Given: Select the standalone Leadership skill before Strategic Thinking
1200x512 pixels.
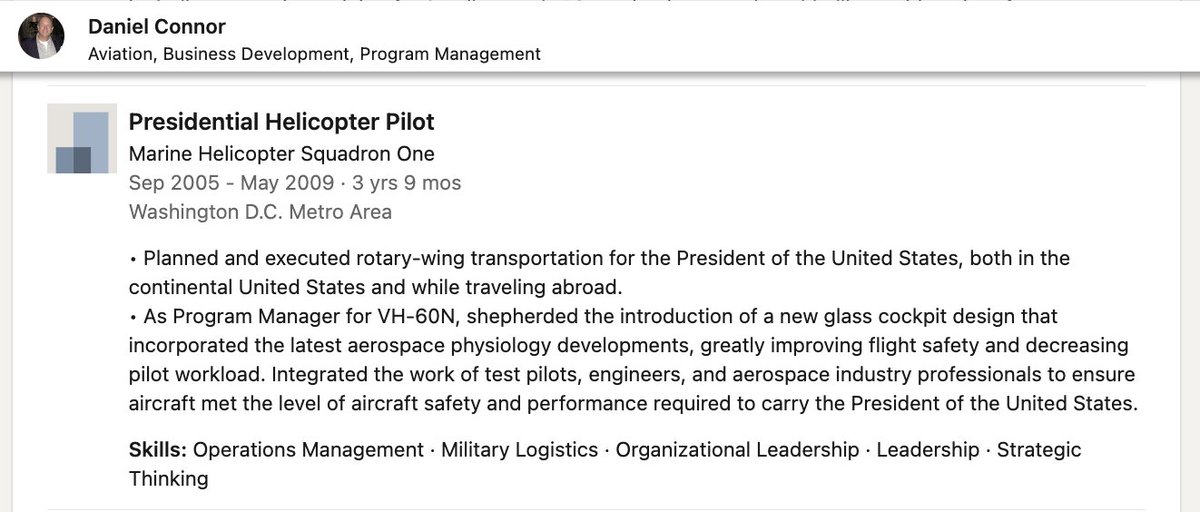Looking at the screenshot, I should pyautogui.click(x=928, y=450).
